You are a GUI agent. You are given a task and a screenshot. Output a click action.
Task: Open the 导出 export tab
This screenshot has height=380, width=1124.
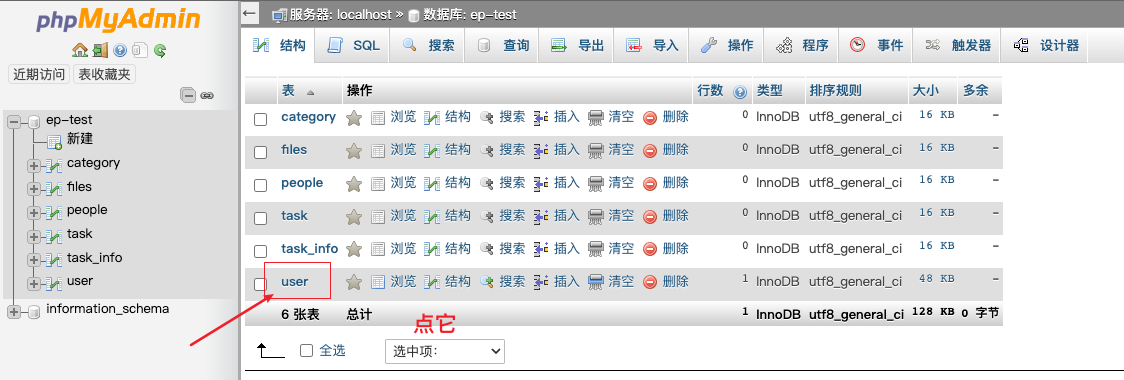pyautogui.click(x=577, y=45)
